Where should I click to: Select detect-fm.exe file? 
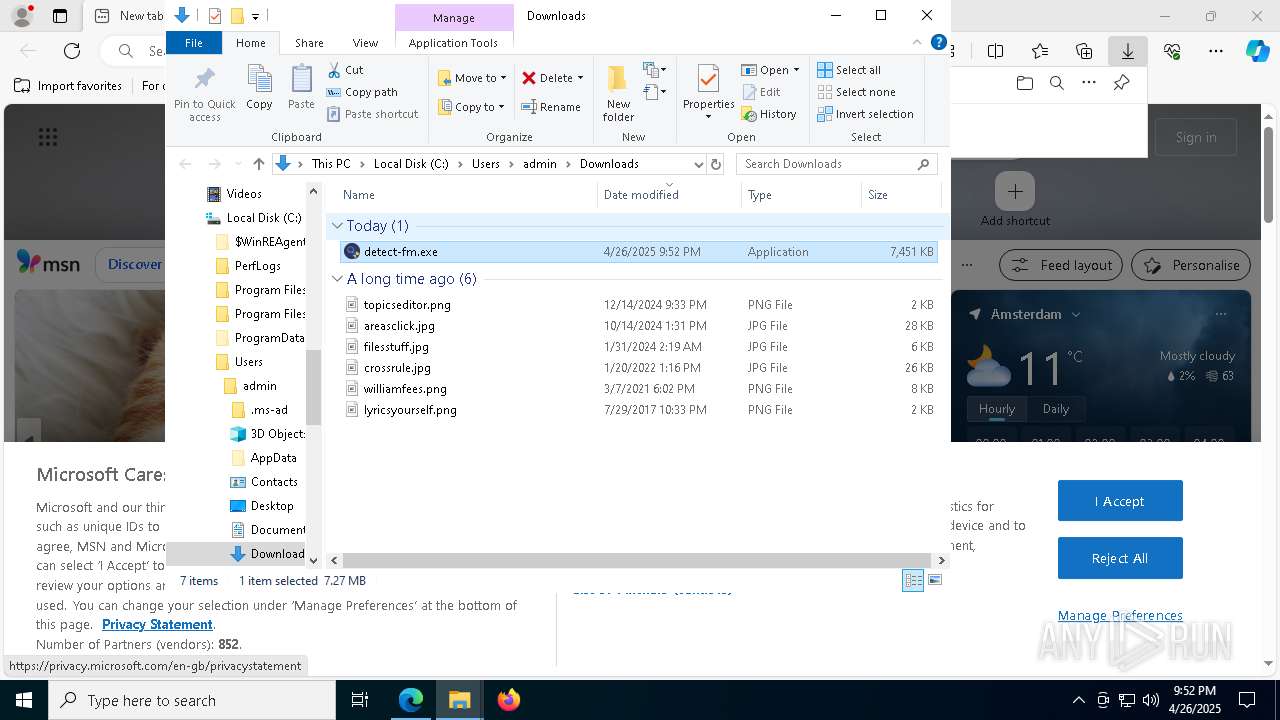638,252
